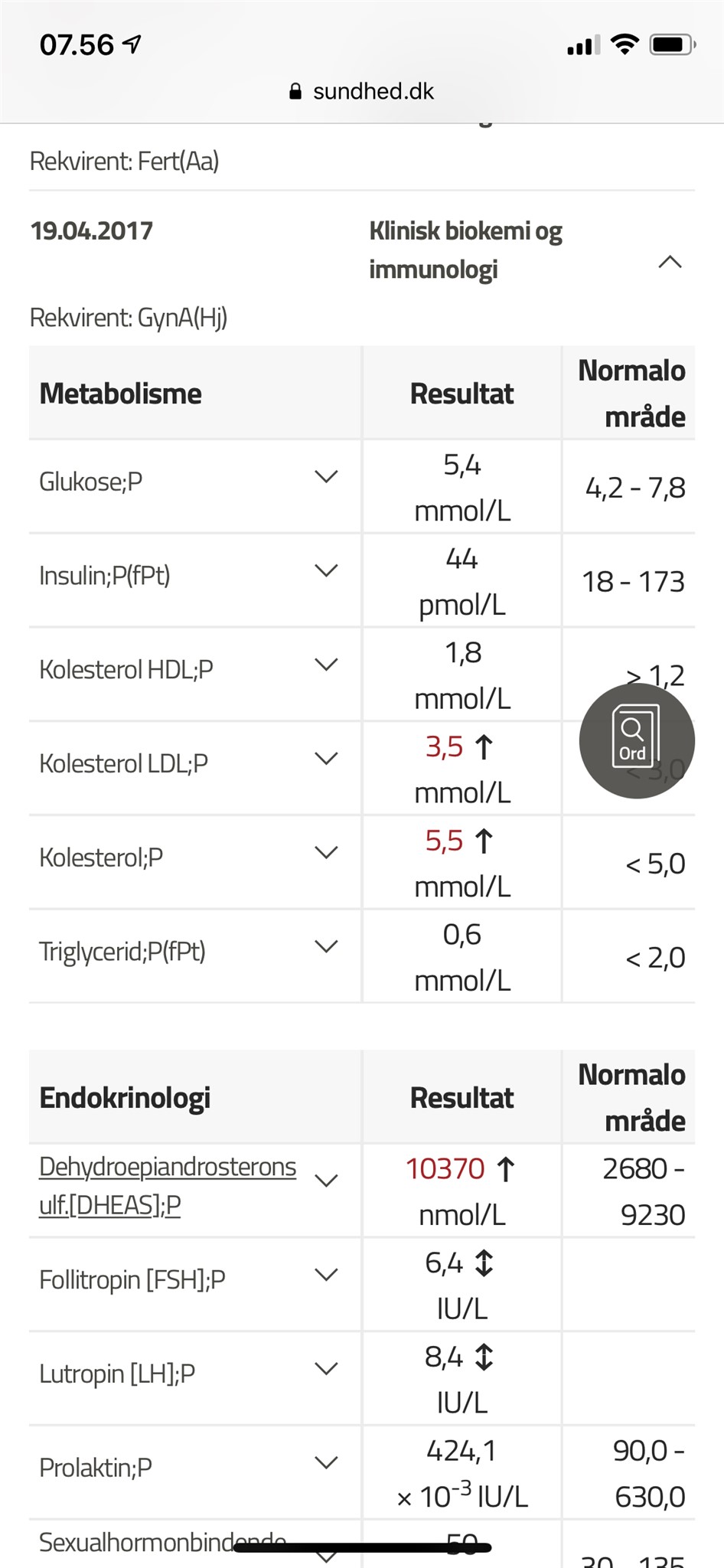Viewport: 724px width, 1568px height.
Task: Tap the sundhed.dk address bar
Action: [x=373, y=92]
